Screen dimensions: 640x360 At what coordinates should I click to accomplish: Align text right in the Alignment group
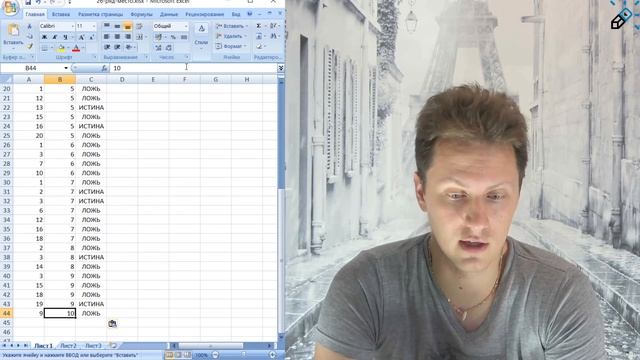(x=128, y=37)
